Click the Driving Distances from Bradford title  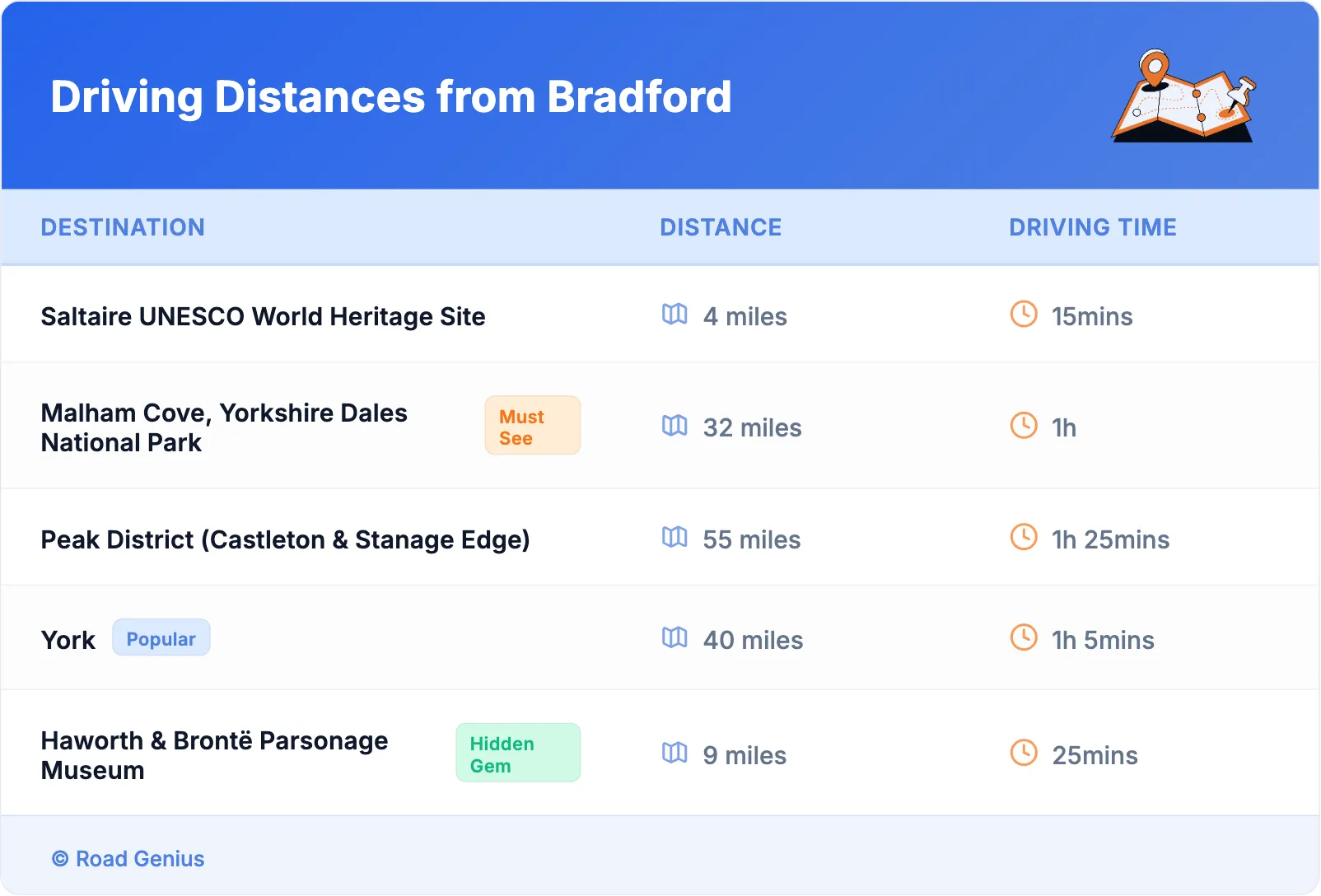(x=391, y=97)
